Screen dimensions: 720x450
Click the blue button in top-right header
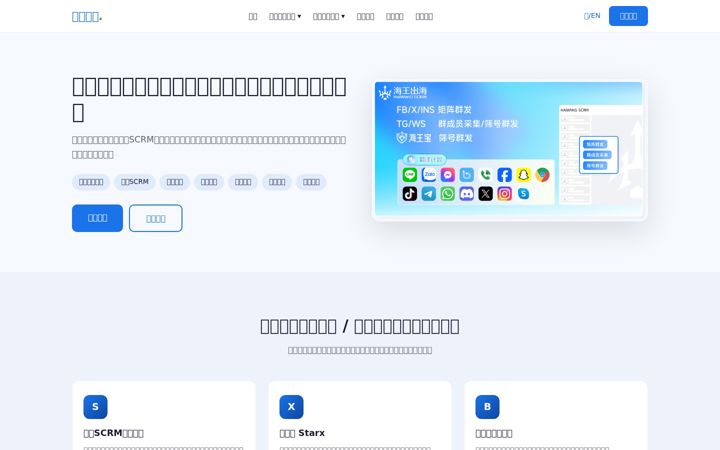click(x=628, y=16)
